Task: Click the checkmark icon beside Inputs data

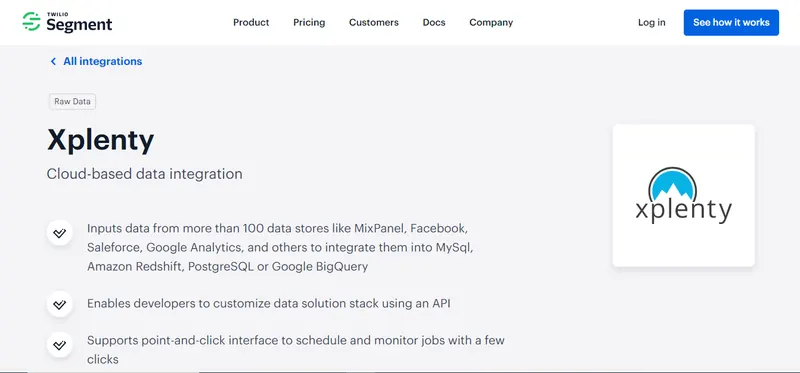Action: pyautogui.click(x=60, y=233)
